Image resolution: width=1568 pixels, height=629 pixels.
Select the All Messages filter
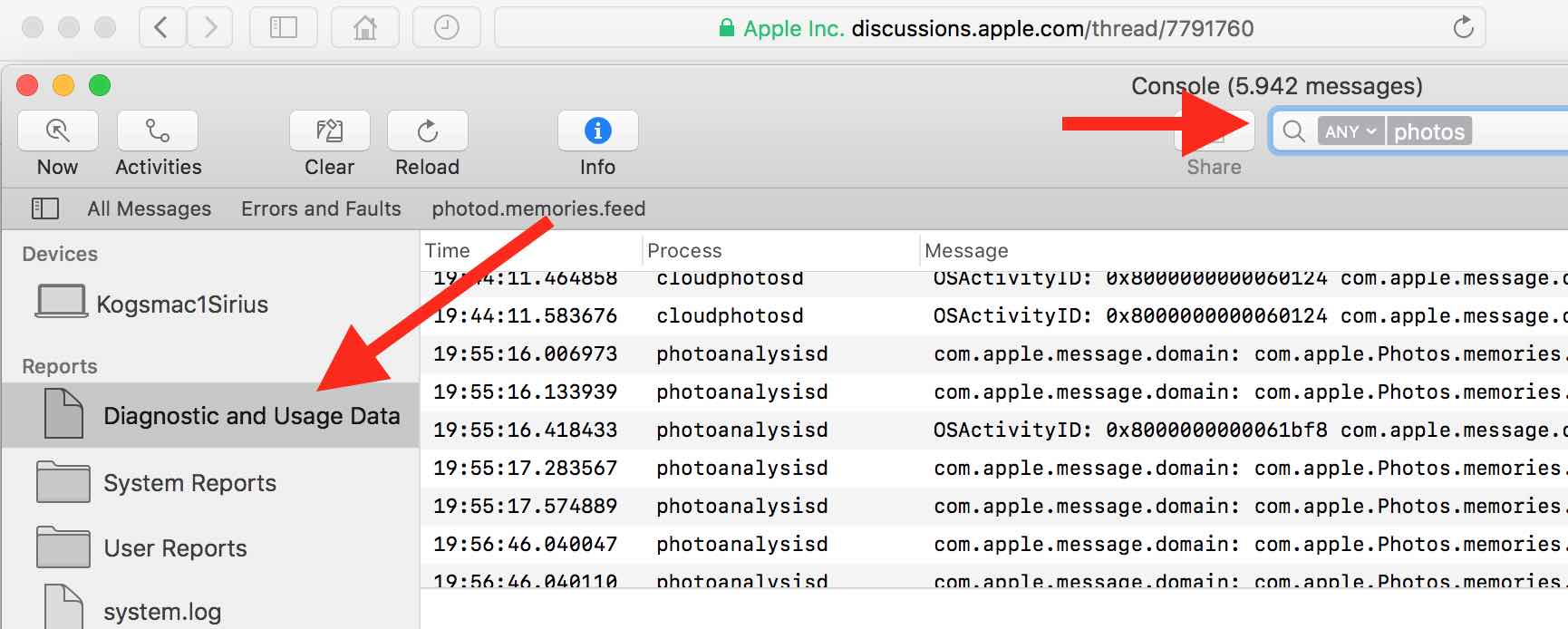click(150, 208)
